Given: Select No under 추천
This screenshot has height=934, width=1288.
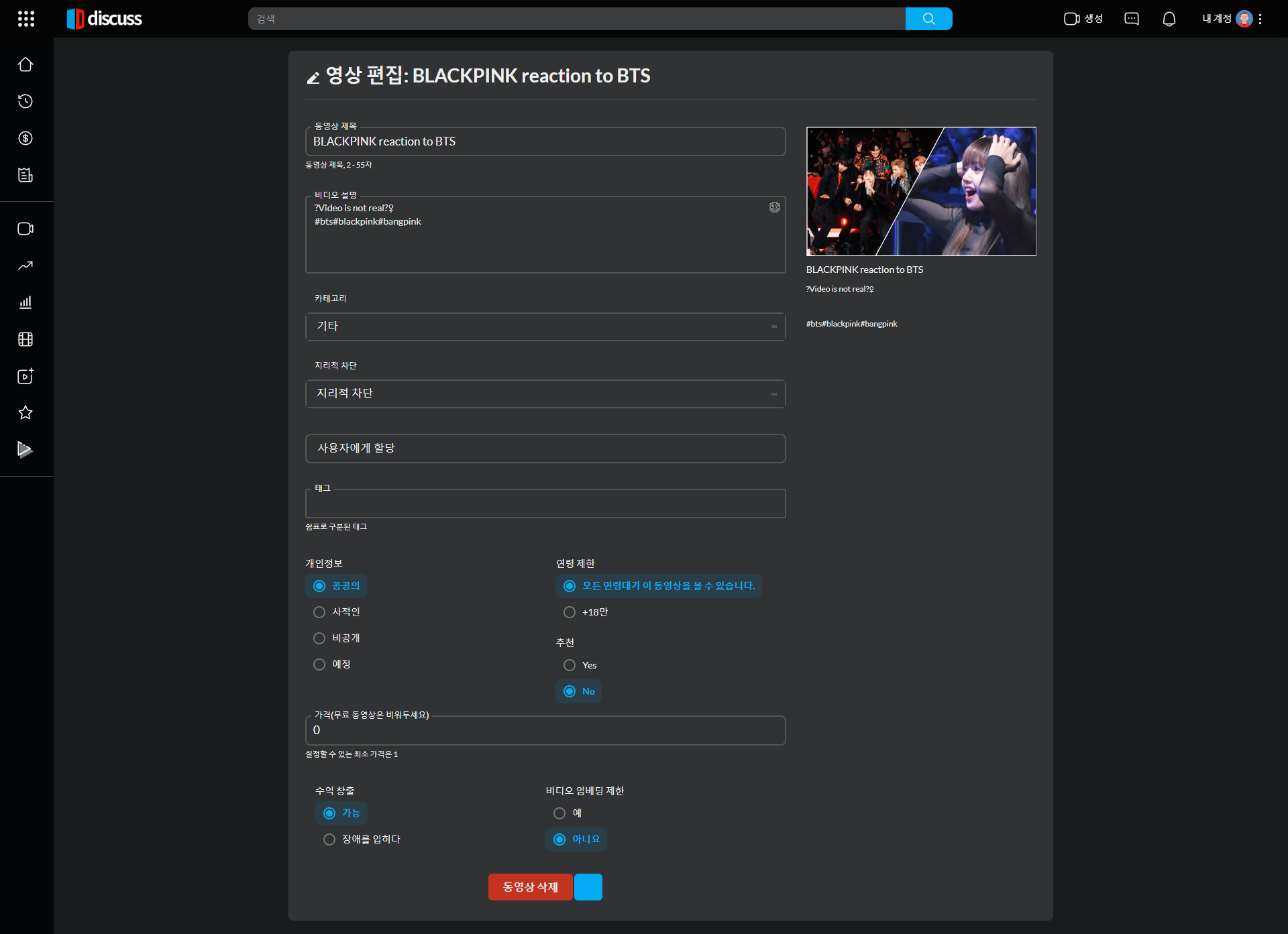Looking at the screenshot, I should point(579,691).
